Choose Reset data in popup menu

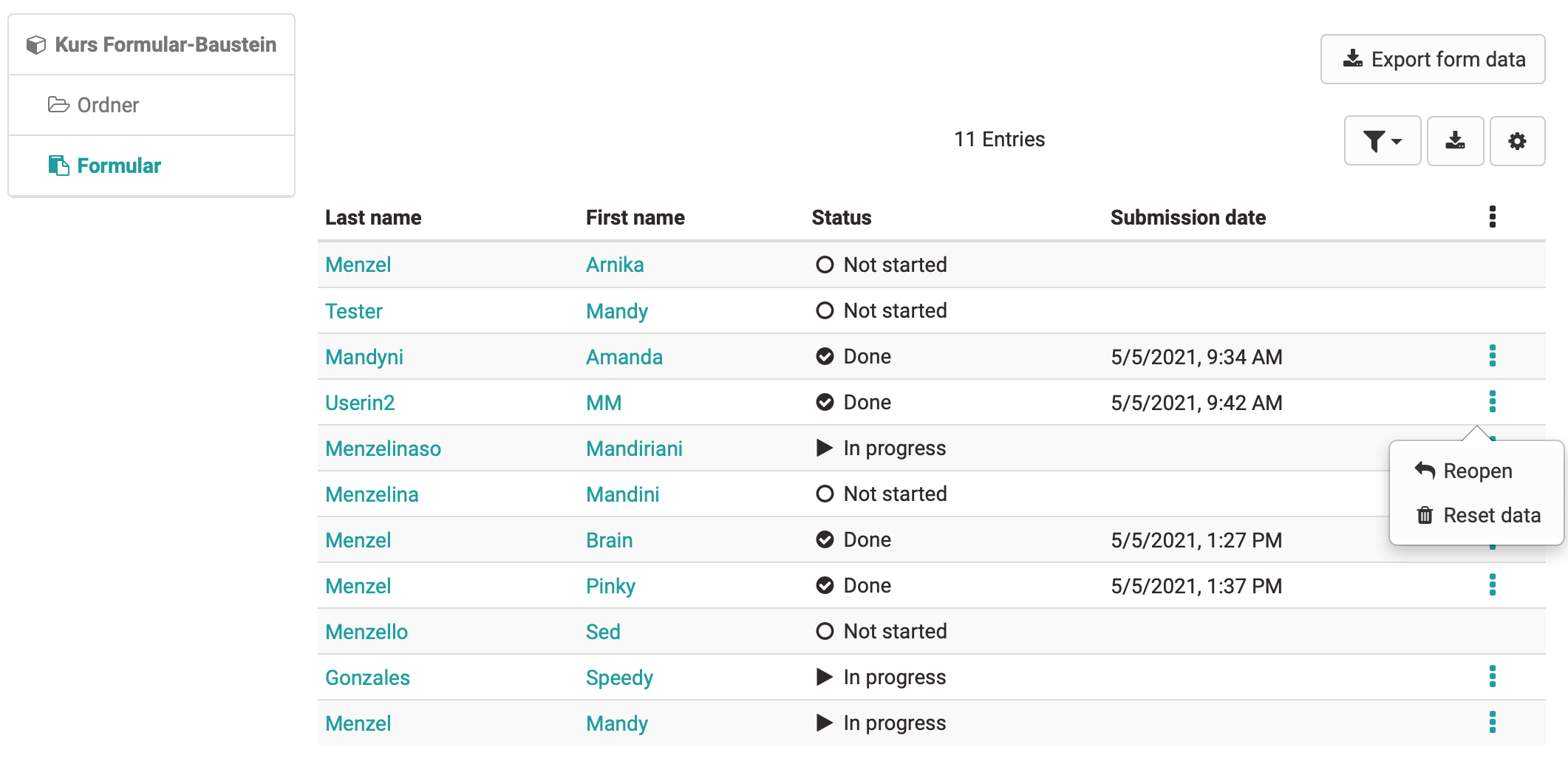pyautogui.click(x=1491, y=516)
